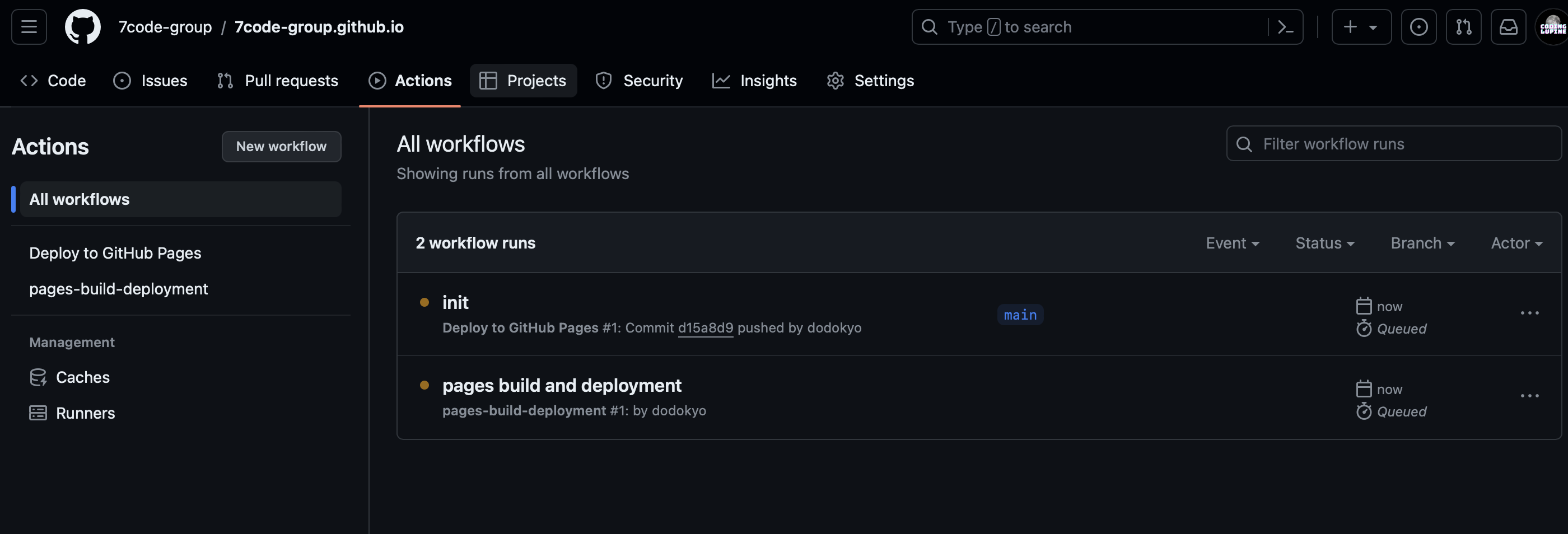Screen dimensions: 1568x534
Task: Focus the Filter workflow runs field
Action: coord(1394,143)
